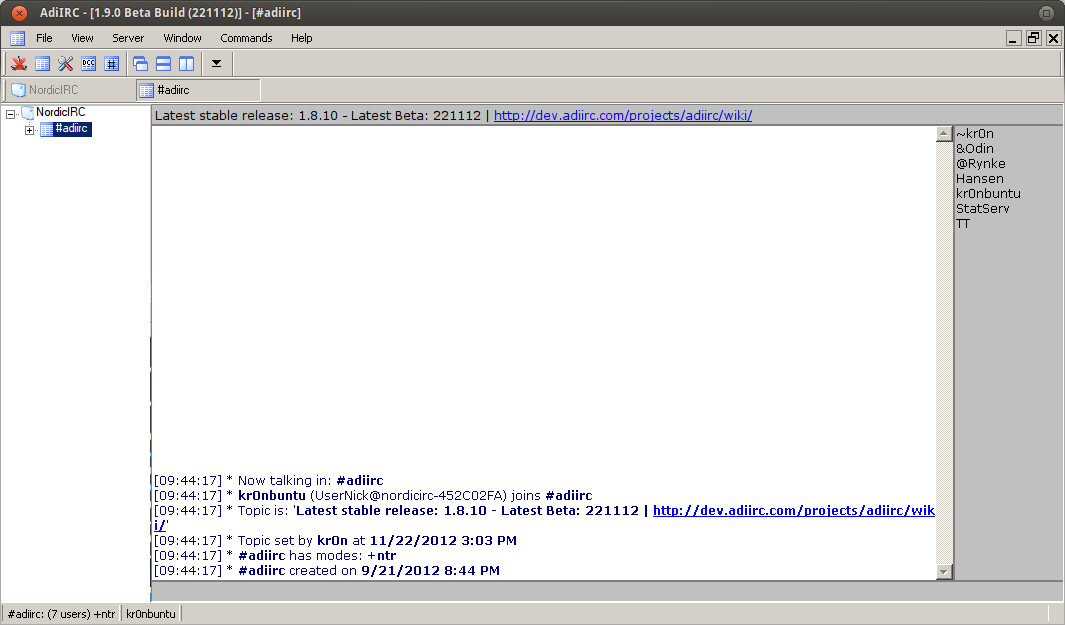Focus the message input box below chat
Image resolution: width=1065 pixels, height=625 pixels.
coord(607,591)
